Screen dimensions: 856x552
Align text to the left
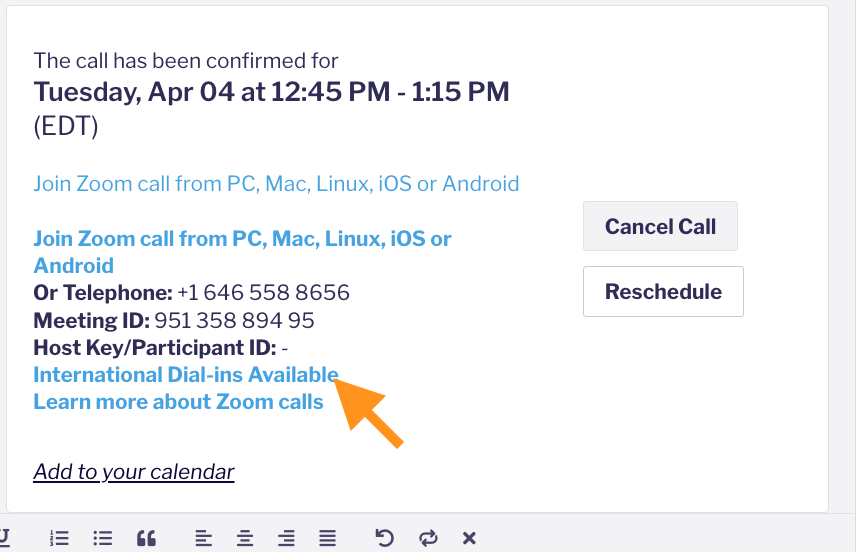click(x=204, y=538)
